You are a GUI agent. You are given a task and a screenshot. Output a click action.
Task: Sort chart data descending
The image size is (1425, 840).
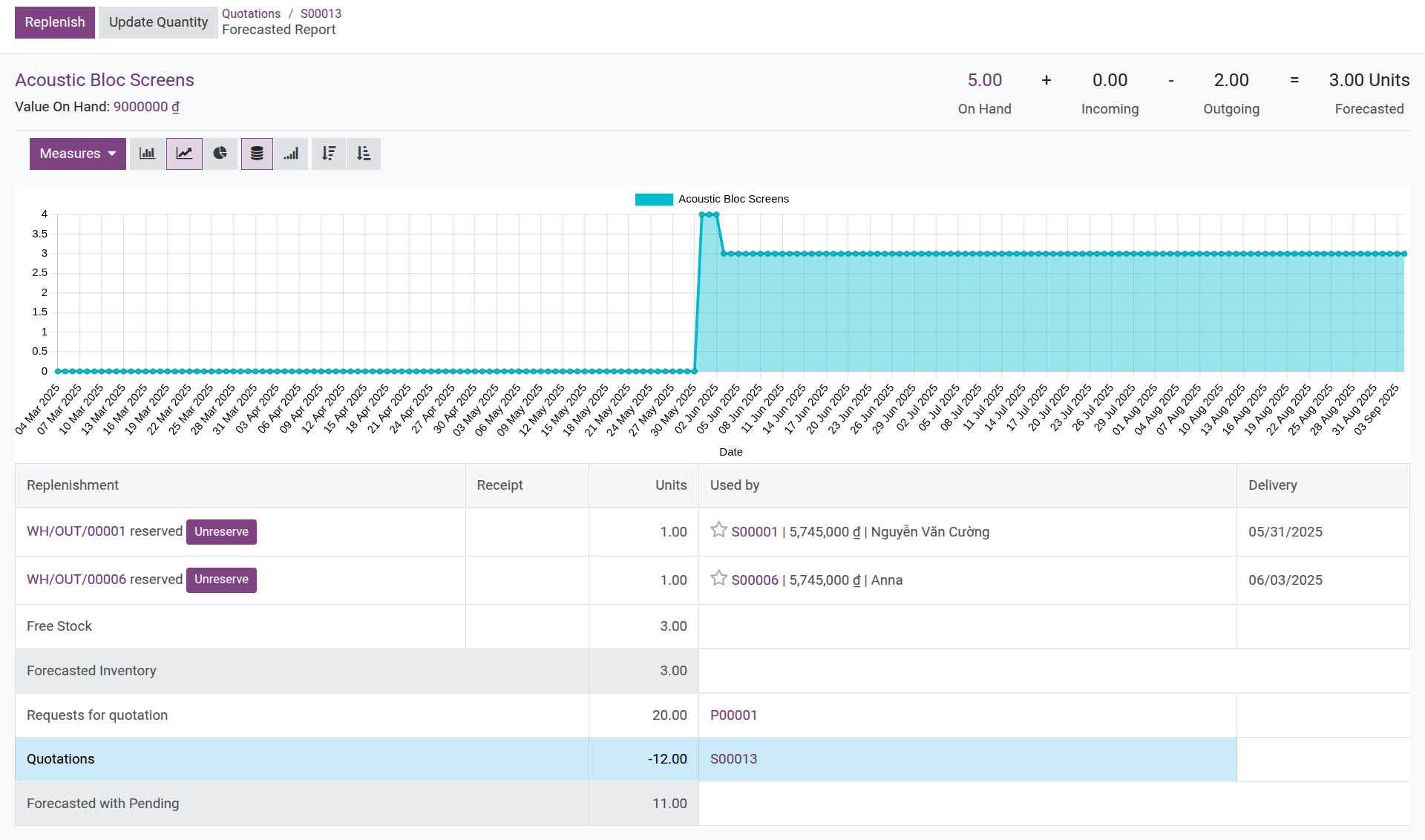(329, 154)
